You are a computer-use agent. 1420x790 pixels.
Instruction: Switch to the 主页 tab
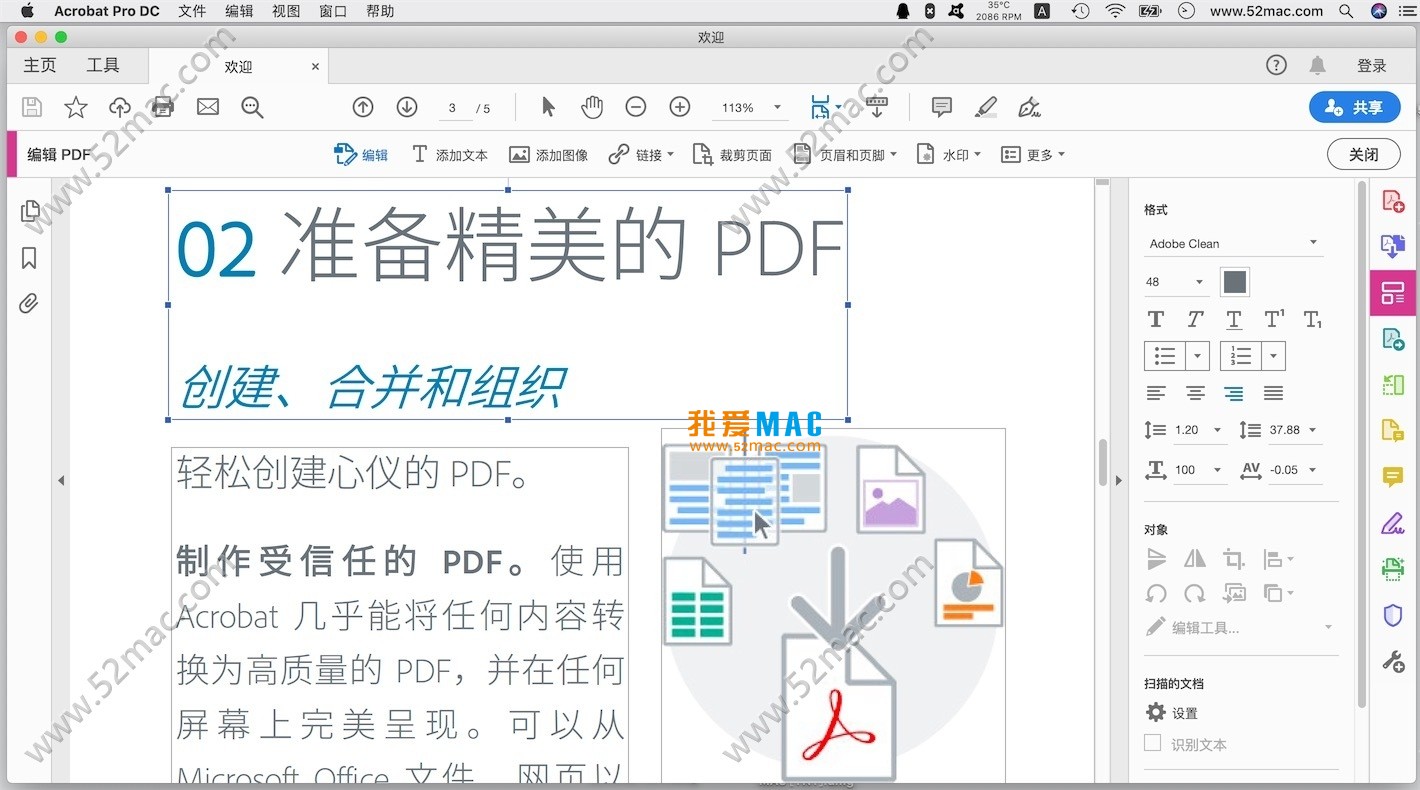click(x=40, y=65)
